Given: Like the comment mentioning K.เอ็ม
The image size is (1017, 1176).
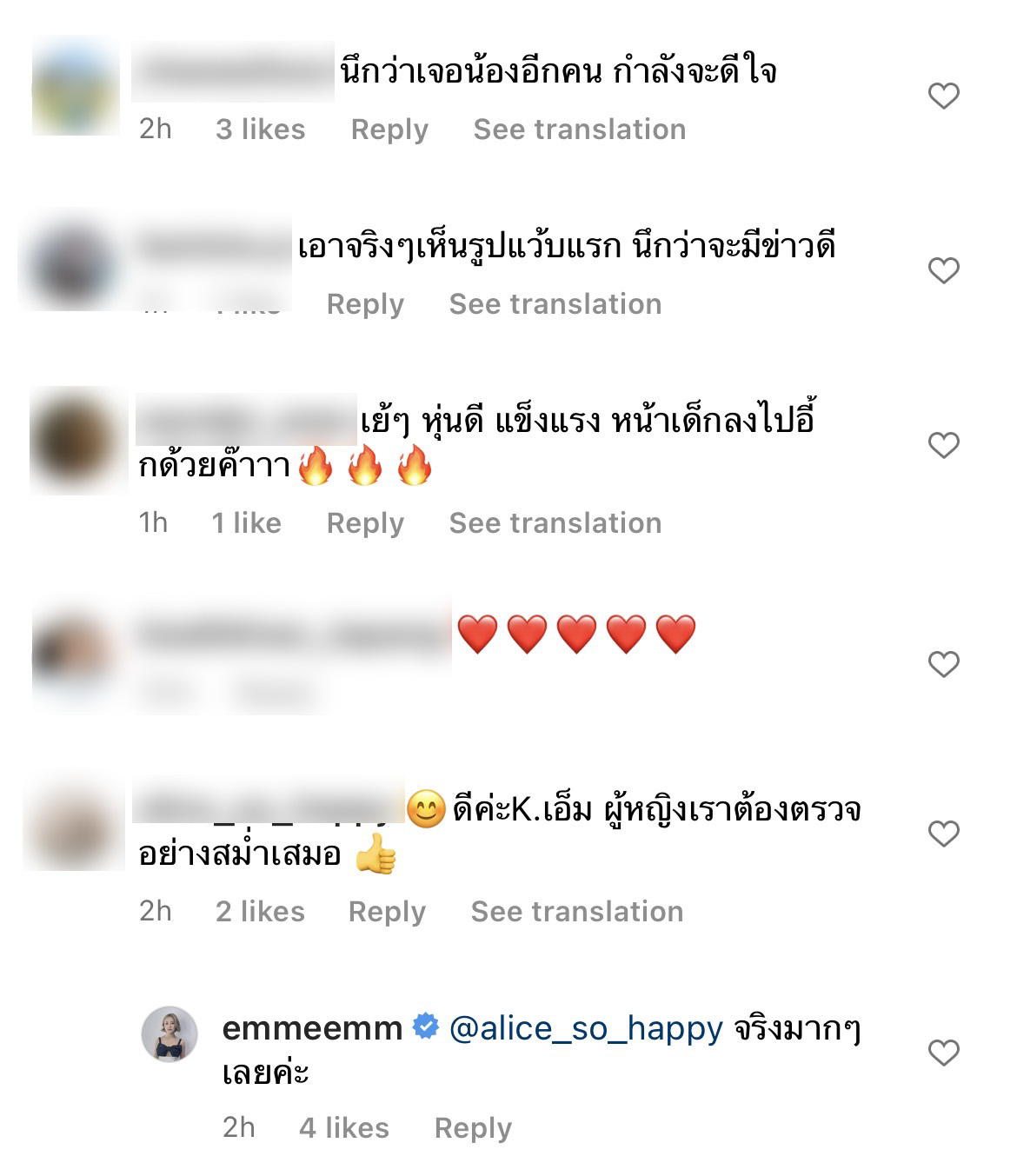Looking at the screenshot, I should [943, 834].
